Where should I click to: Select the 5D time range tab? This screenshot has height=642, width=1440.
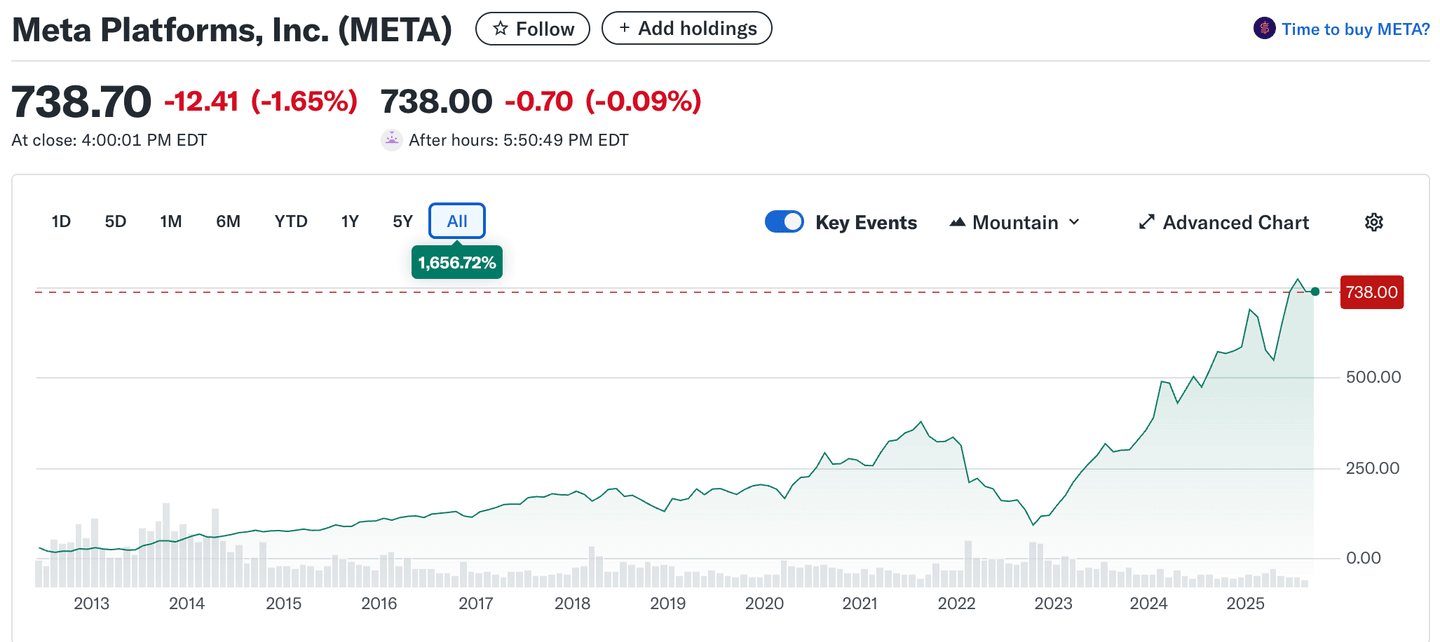tap(116, 222)
